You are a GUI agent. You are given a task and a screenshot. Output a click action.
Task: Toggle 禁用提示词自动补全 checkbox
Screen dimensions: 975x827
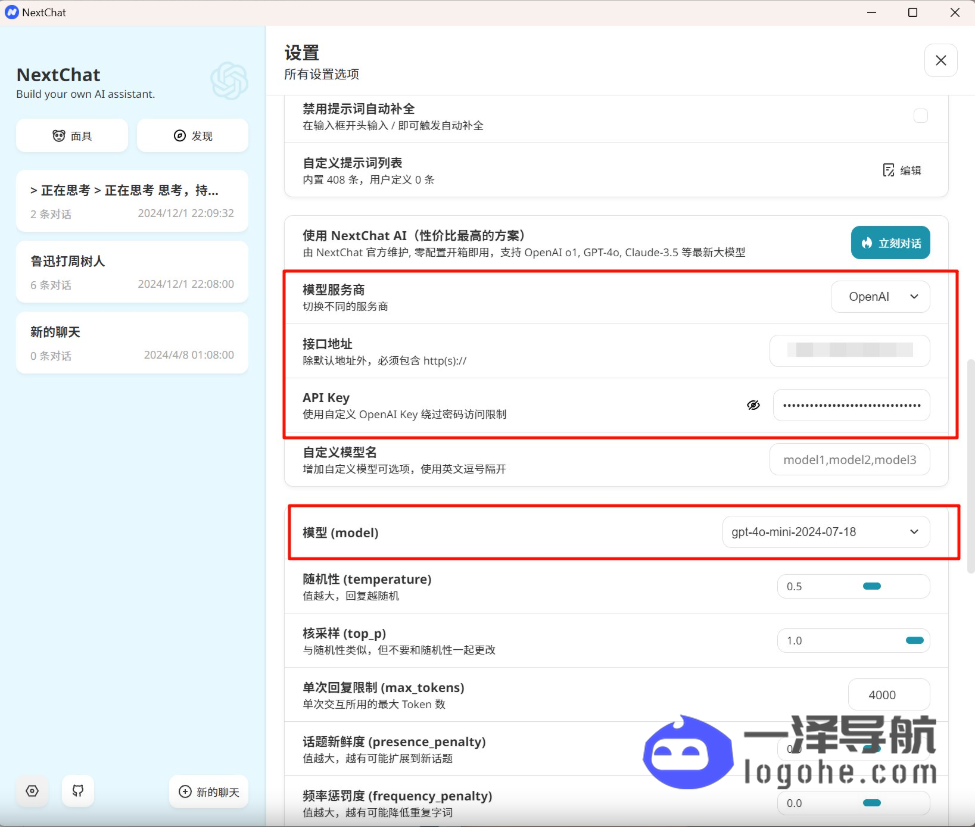[x=920, y=116]
